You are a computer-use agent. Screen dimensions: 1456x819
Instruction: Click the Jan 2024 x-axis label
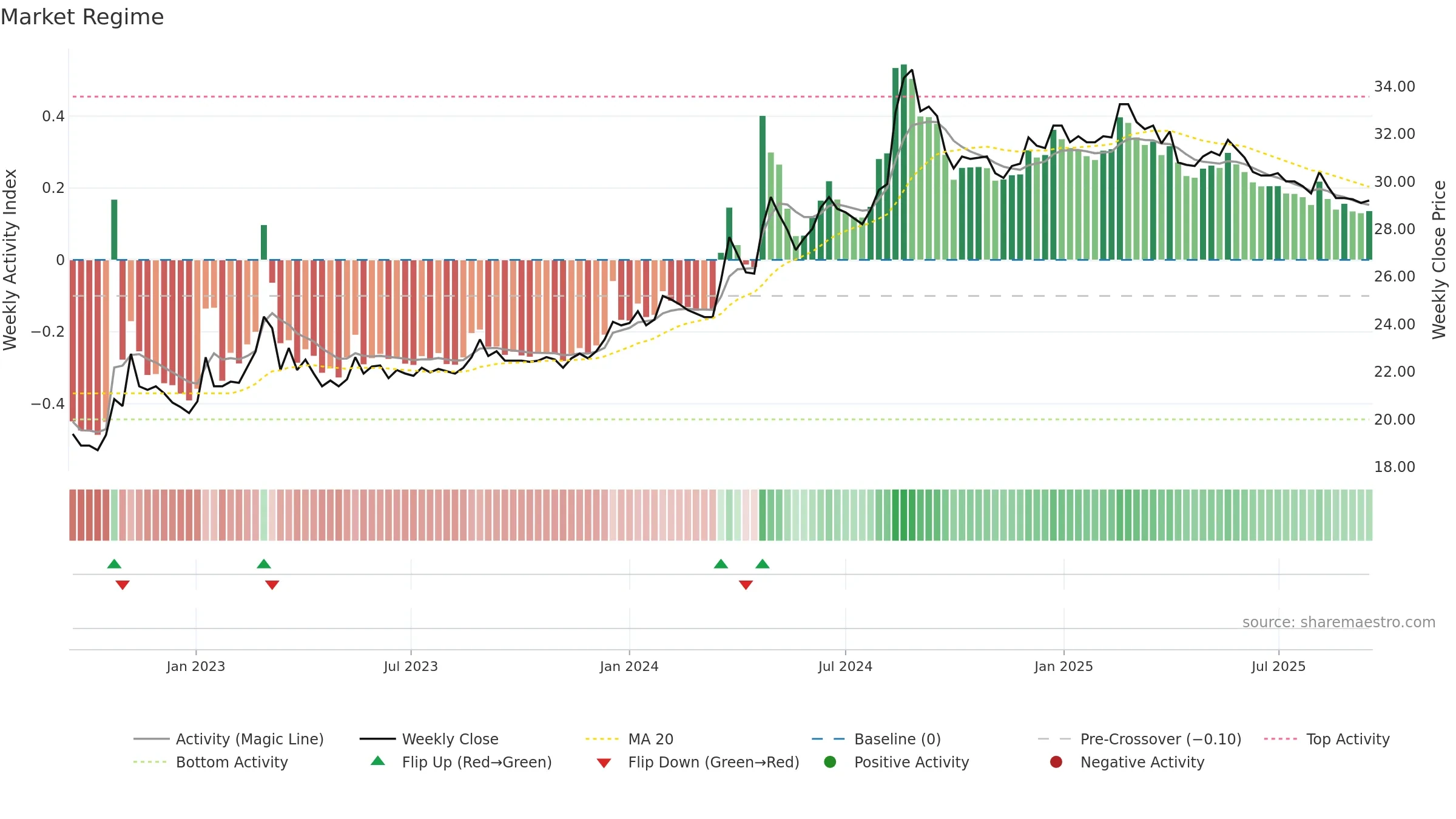point(629,667)
